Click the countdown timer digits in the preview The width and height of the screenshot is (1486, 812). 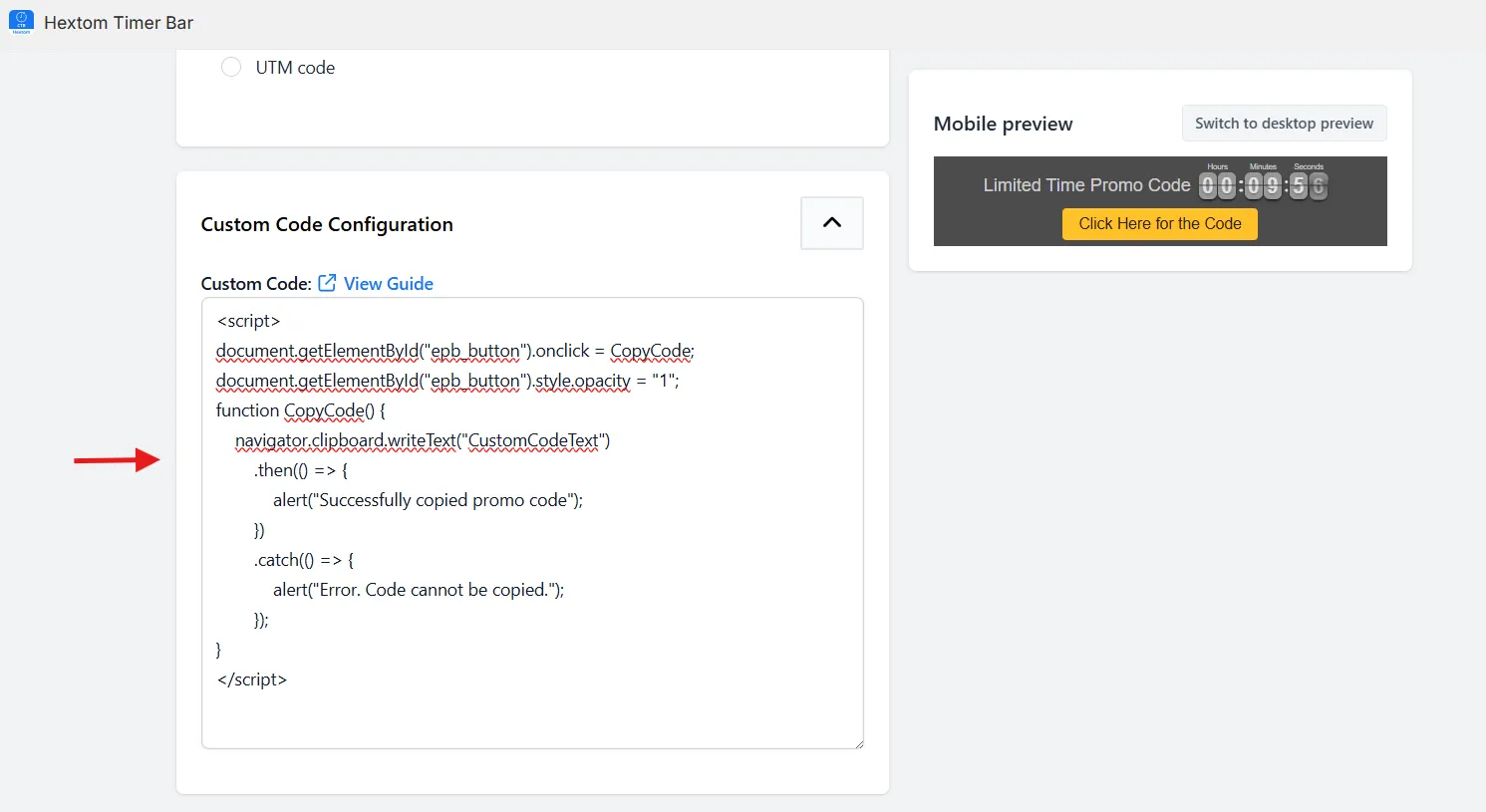pos(1264,184)
